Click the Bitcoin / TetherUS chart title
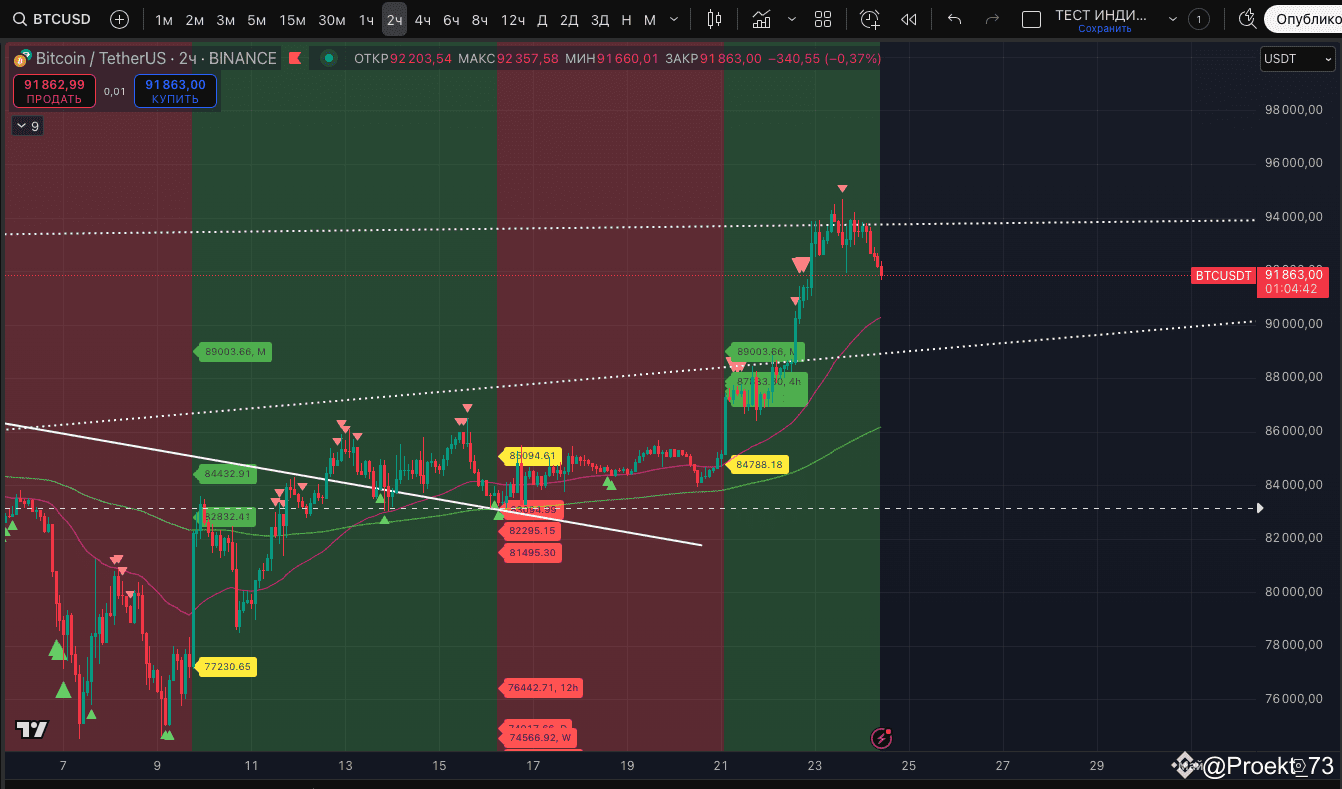1342x789 pixels. (x=156, y=58)
